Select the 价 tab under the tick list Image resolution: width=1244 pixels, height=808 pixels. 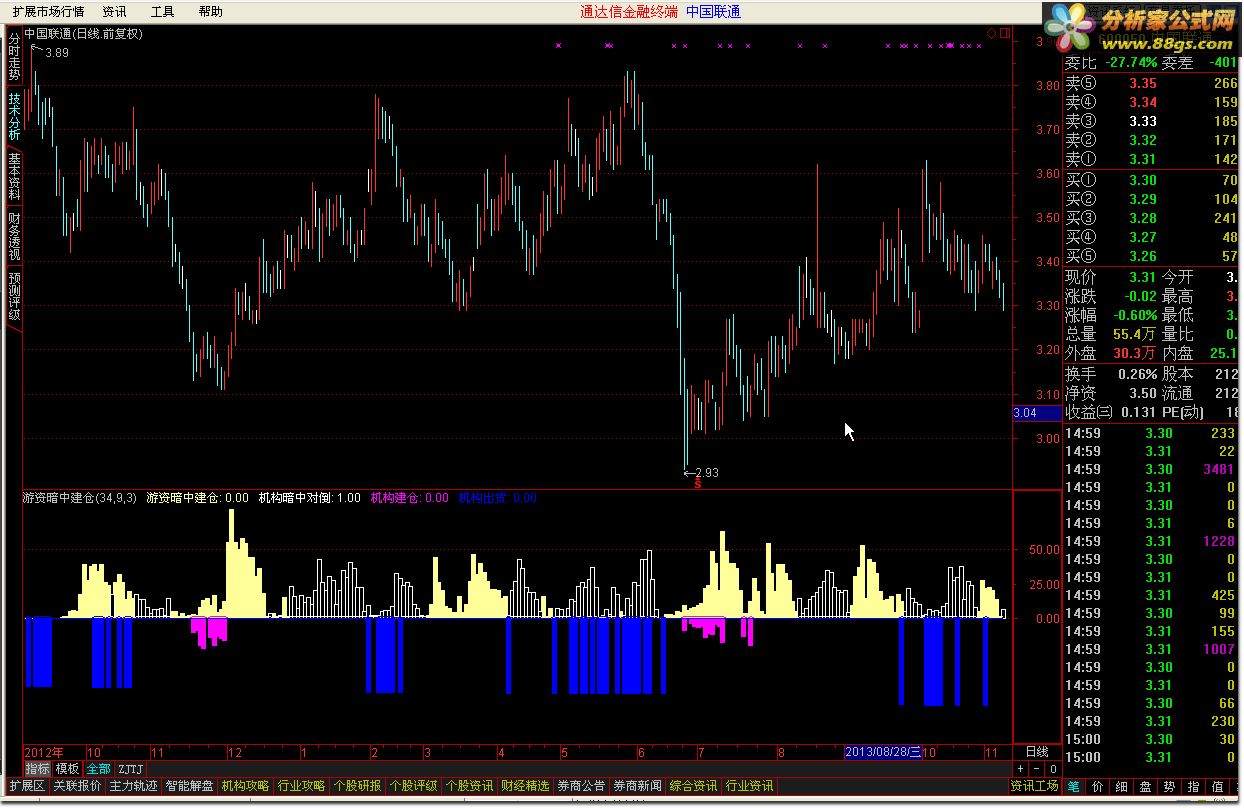click(x=1098, y=787)
